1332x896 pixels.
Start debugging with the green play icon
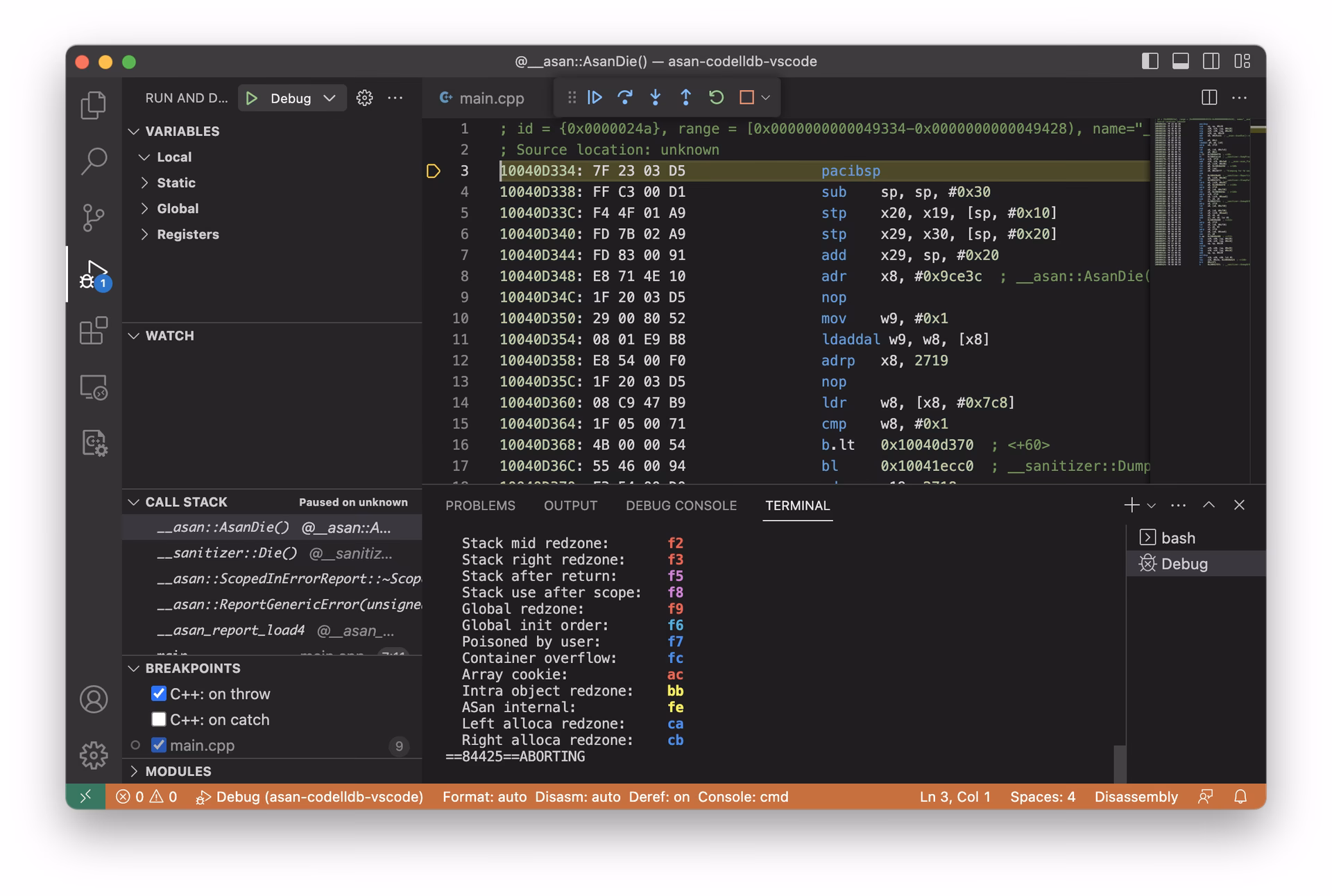coord(252,98)
